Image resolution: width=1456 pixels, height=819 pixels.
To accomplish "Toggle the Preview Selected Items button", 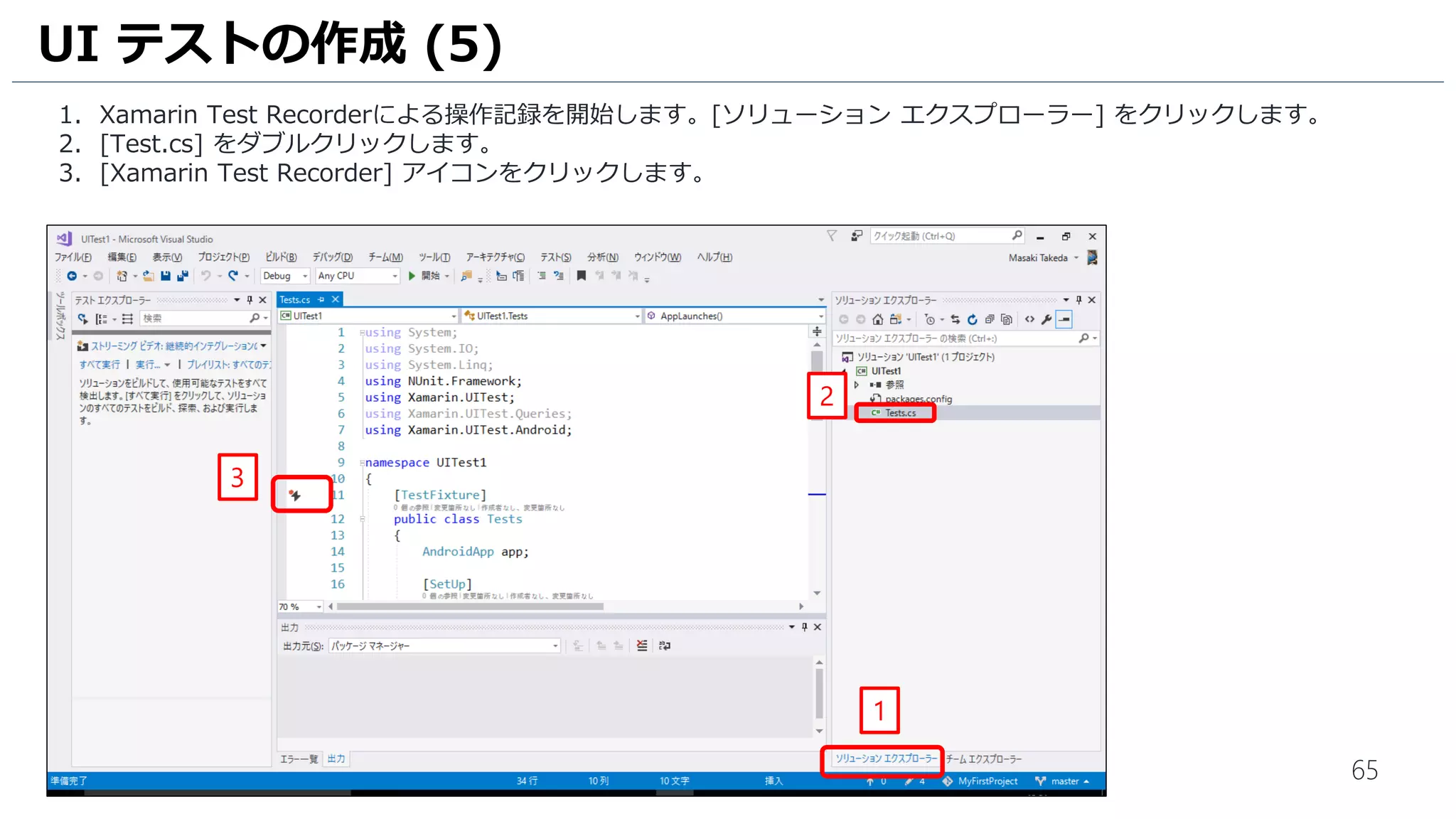I will pyautogui.click(x=1064, y=320).
